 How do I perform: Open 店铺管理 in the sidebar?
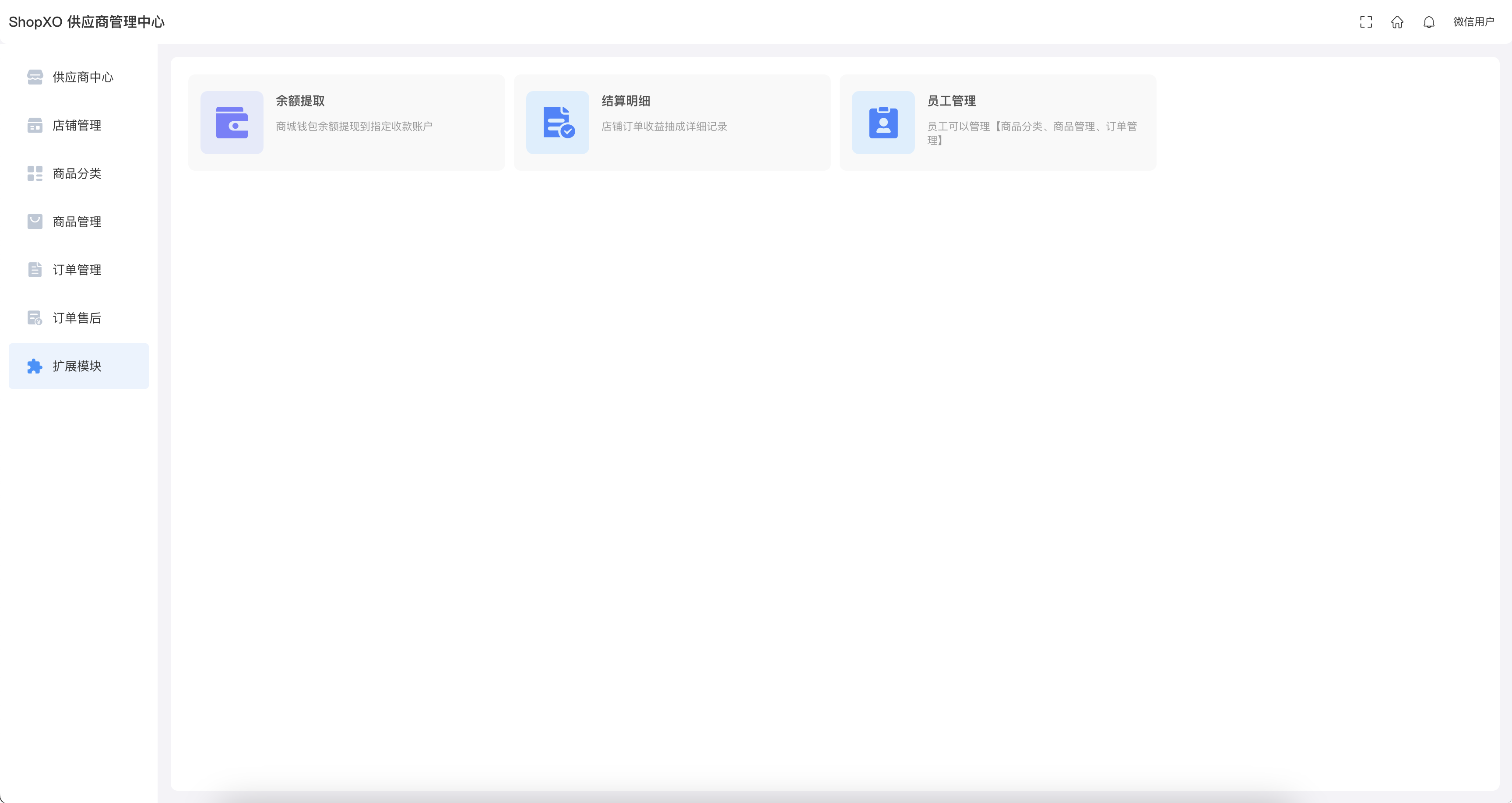(77, 125)
